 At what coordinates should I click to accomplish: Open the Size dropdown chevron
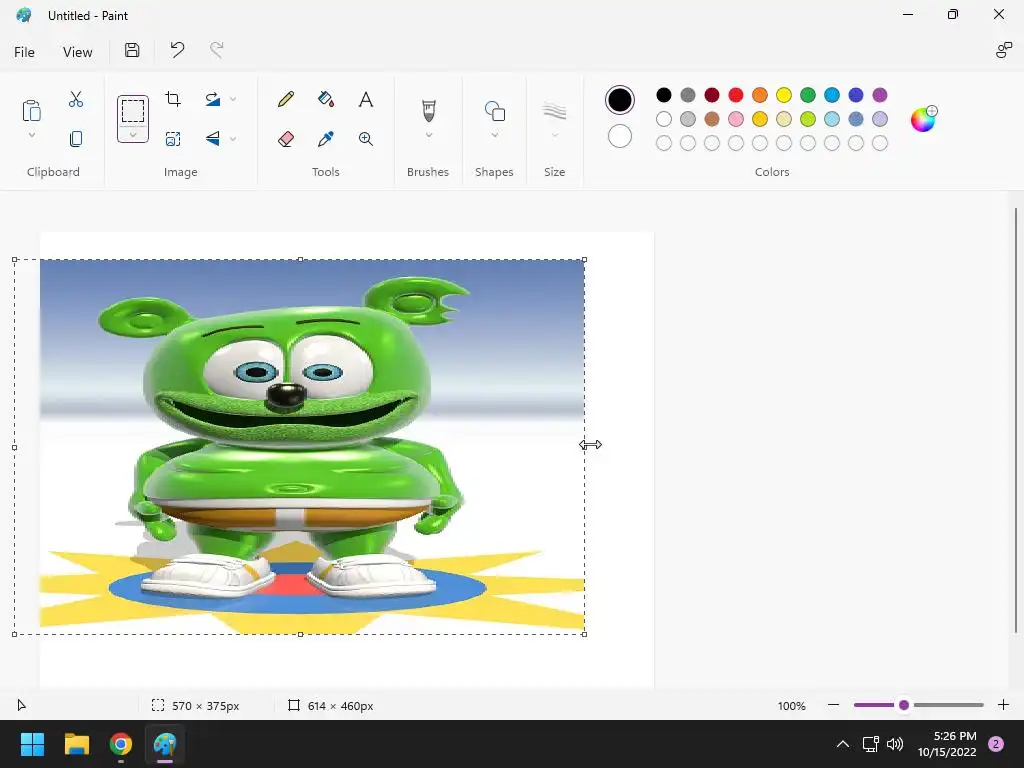(554, 135)
